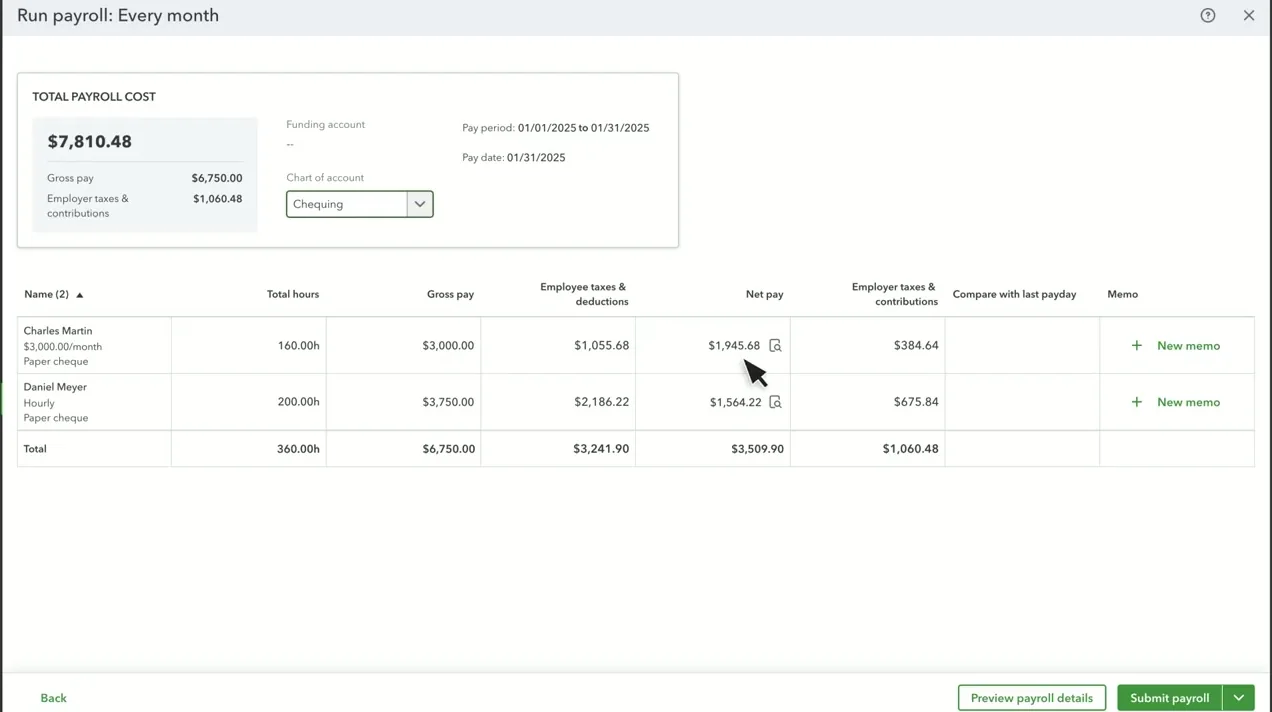Click the $6,750.00 total gross pay cell

click(x=448, y=449)
